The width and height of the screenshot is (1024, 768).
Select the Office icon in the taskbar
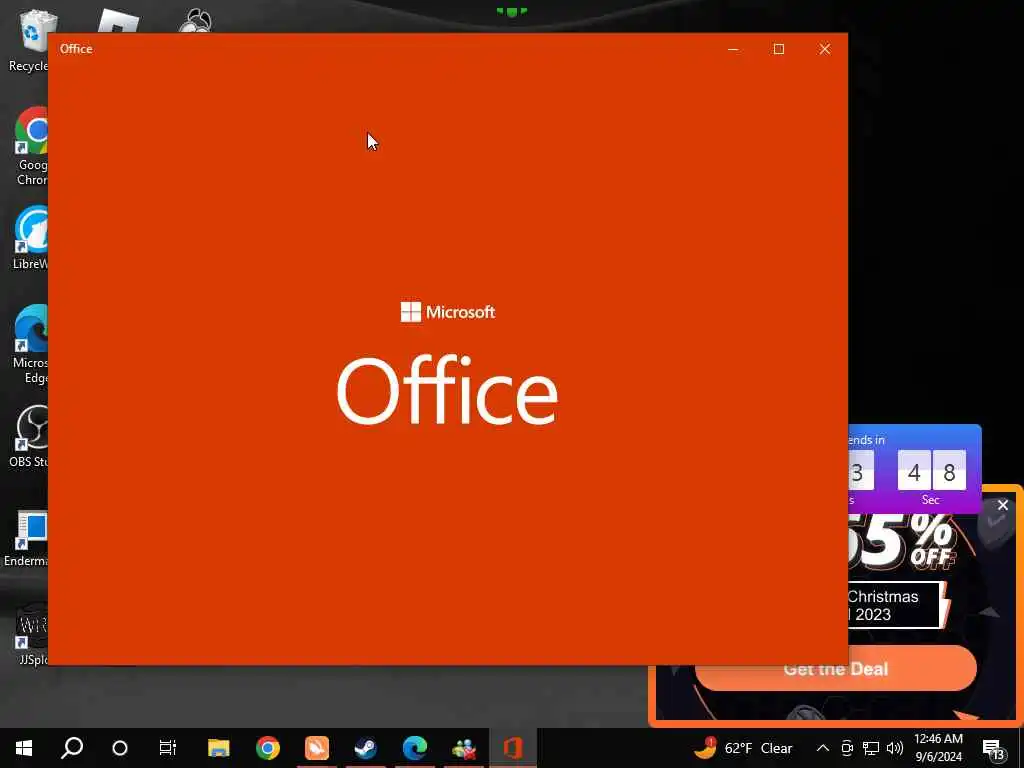pos(513,748)
